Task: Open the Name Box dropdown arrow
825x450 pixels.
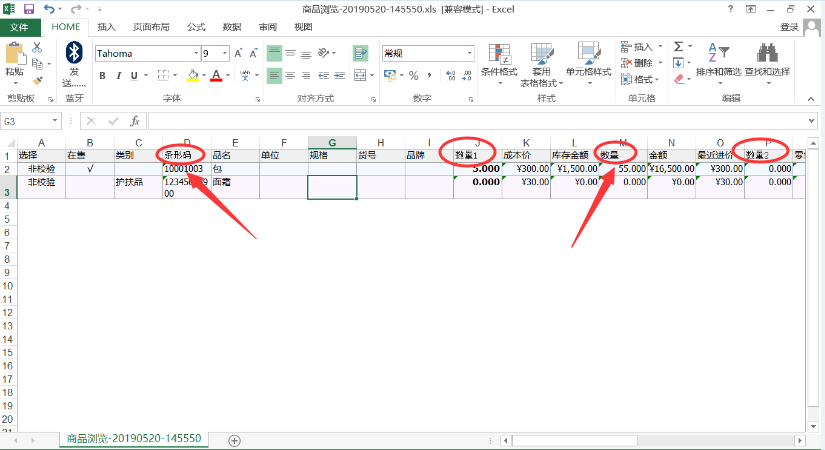Action: tap(55, 121)
